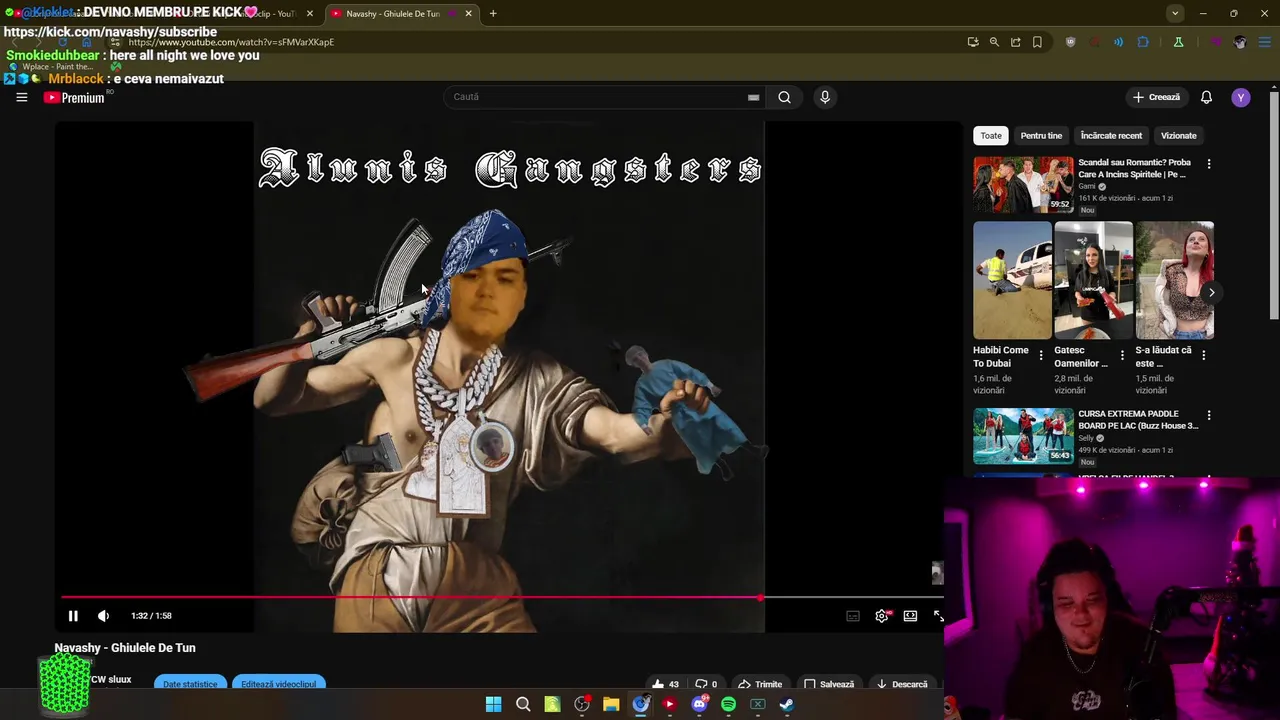
Task: Select the Vizionate filter chip
Action: [x=1178, y=136]
